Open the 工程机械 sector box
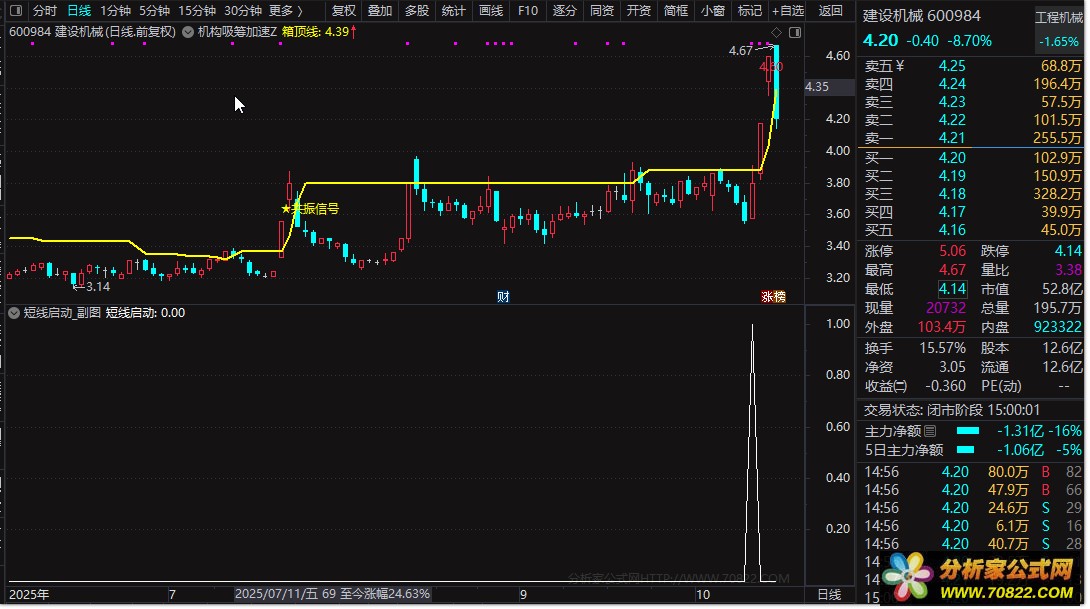Image resolution: width=1090 pixels, height=609 pixels. (x=1058, y=18)
